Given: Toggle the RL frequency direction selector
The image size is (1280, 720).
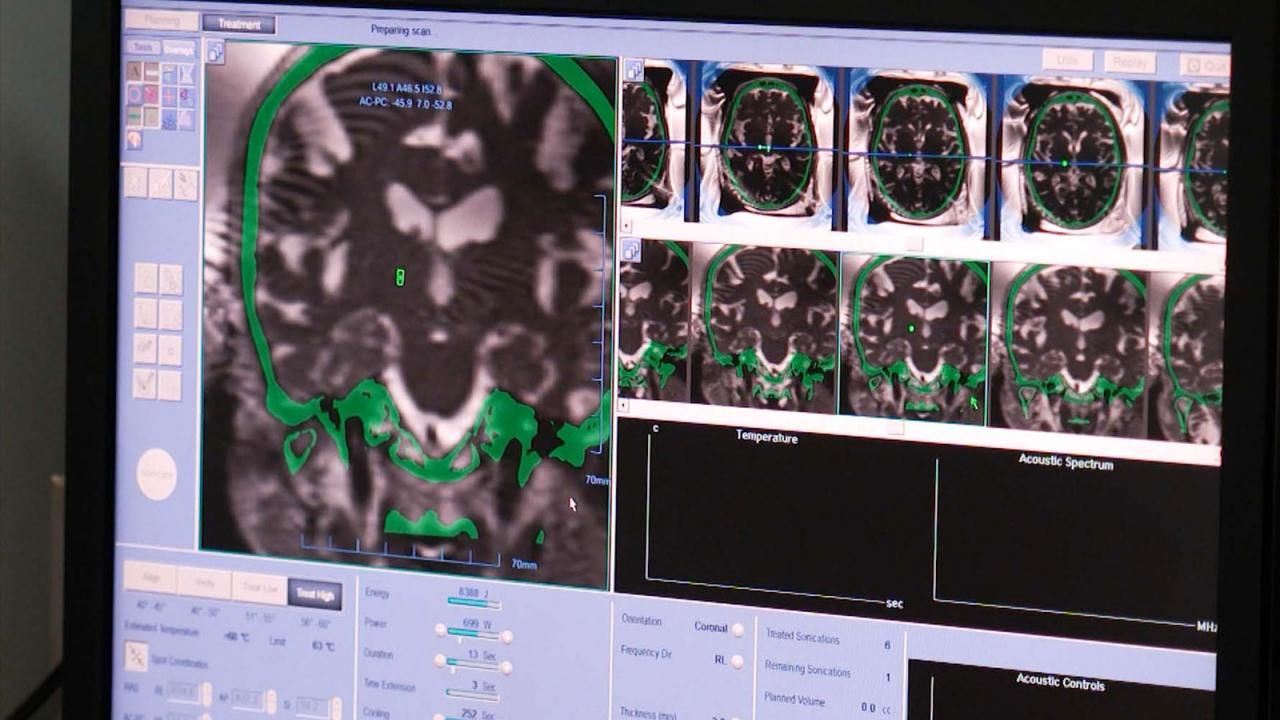Looking at the screenshot, I should pos(737,661).
